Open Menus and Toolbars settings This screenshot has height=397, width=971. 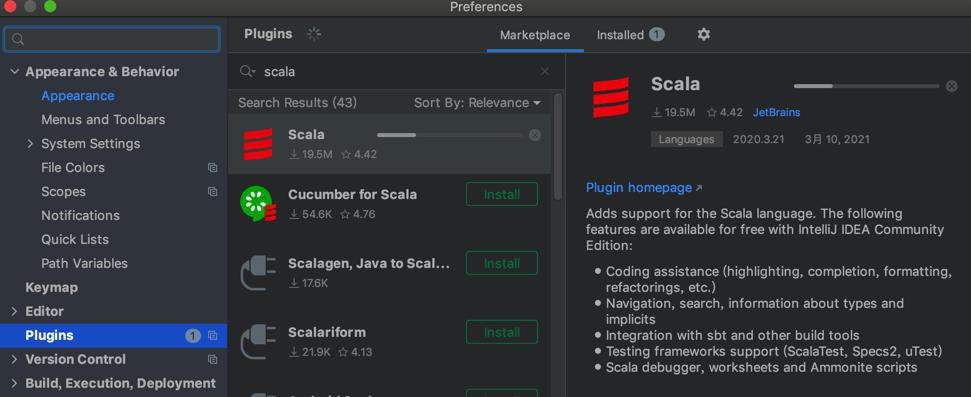(103, 120)
